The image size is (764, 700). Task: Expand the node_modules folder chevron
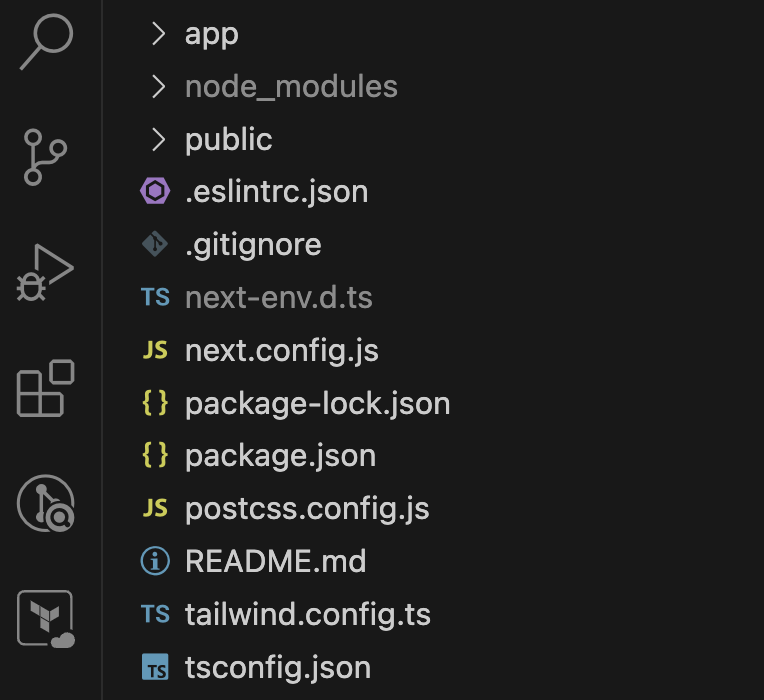(158, 86)
